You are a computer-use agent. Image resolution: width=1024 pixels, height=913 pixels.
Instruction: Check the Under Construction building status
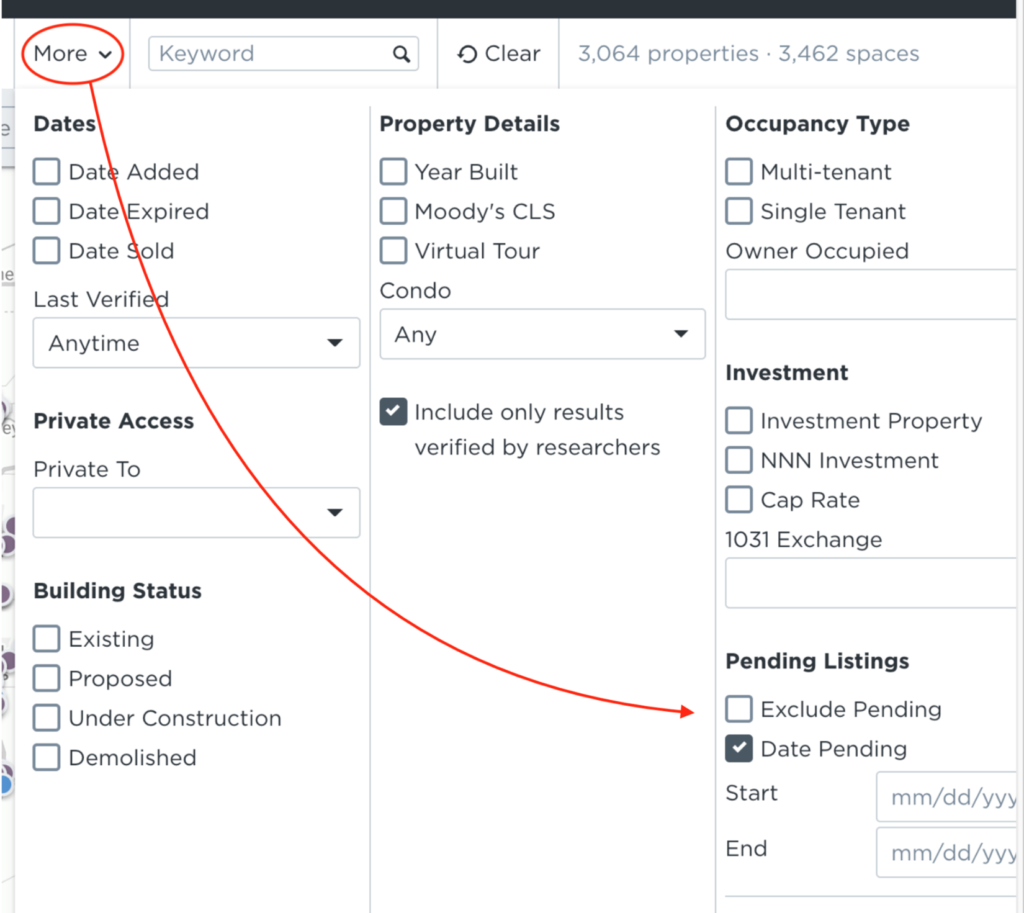coord(46,718)
